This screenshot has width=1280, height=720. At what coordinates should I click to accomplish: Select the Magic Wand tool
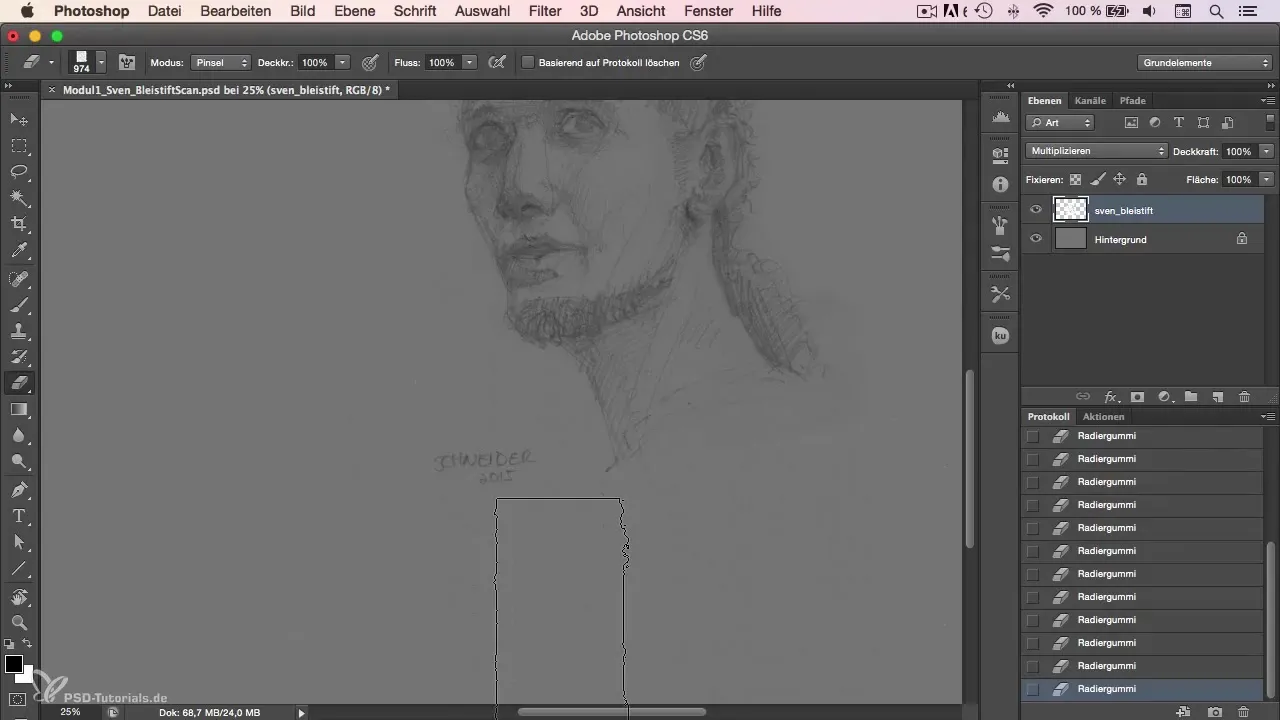[x=19, y=198]
